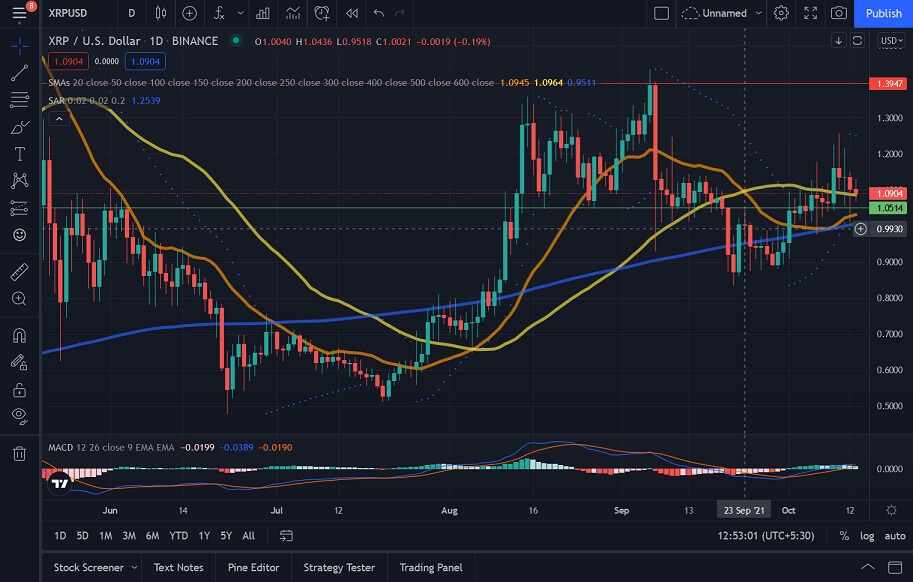Take a chart snapshot with camera icon

[x=839, y=13]
